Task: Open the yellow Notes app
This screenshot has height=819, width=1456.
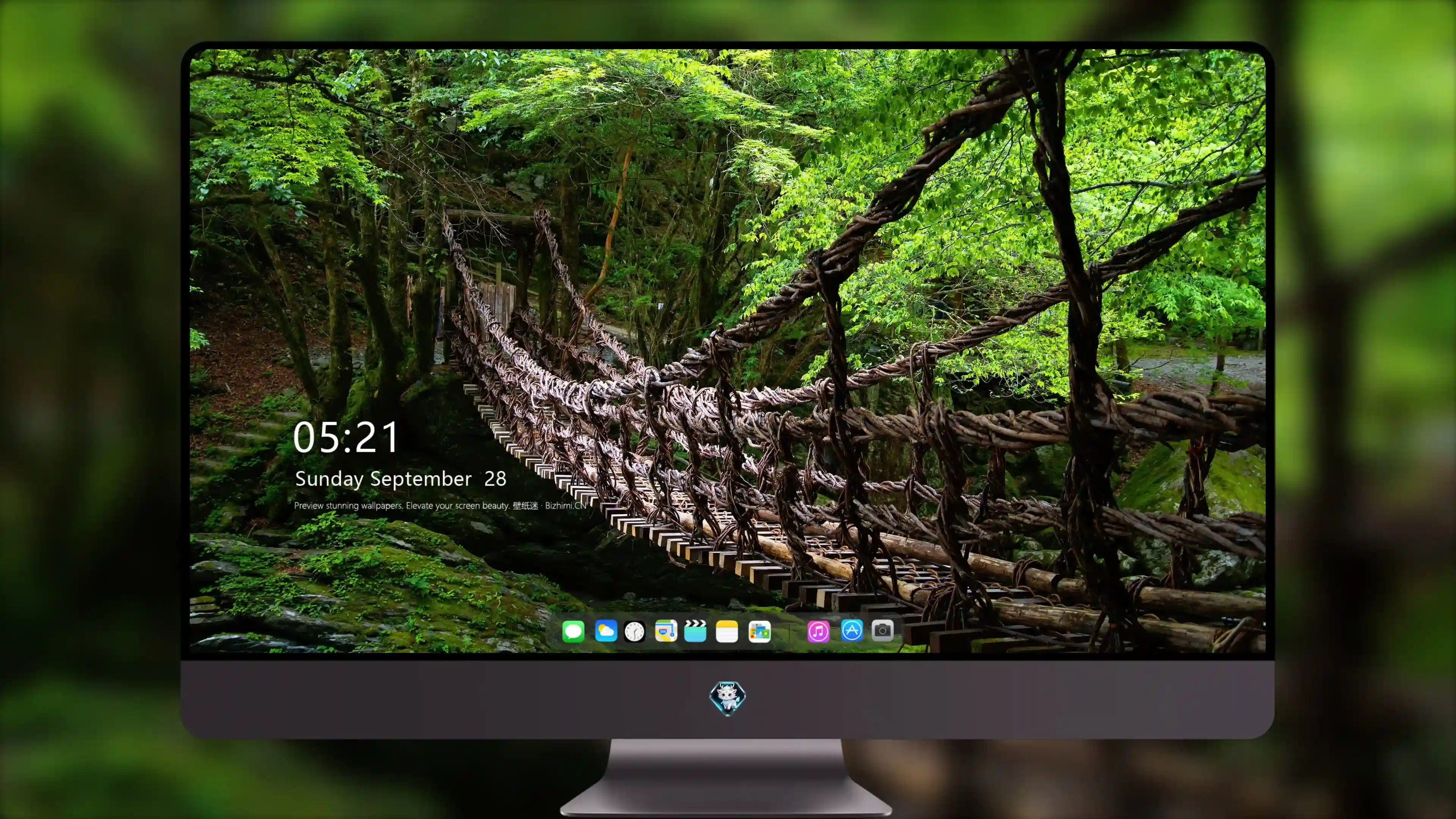Action: click(727, 631)
